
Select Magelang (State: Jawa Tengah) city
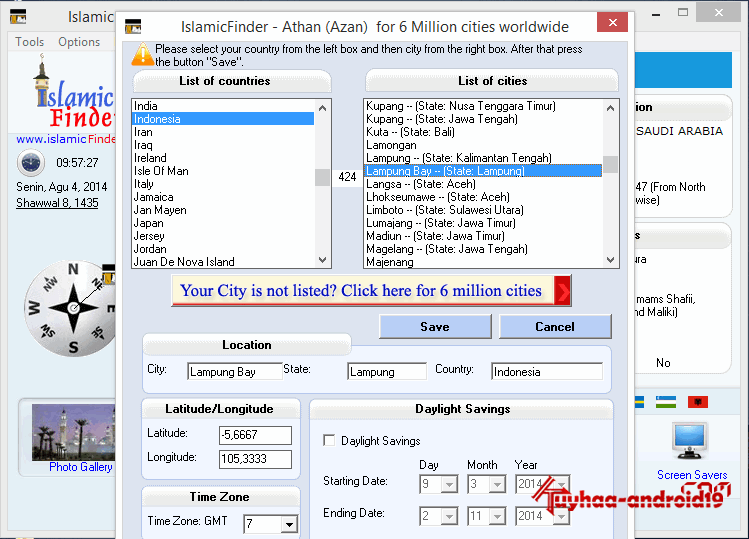point(483,249)
